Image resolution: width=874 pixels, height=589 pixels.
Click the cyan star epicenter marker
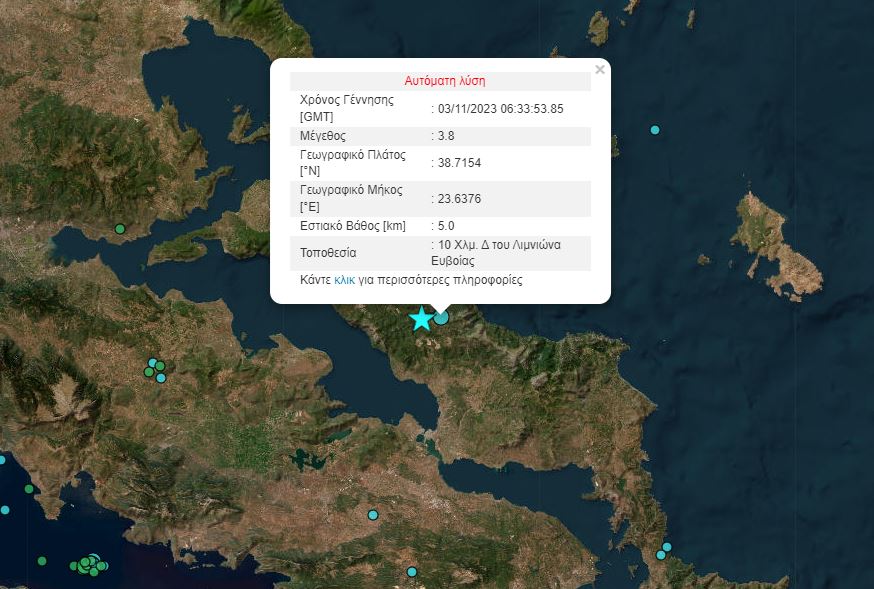[x=422, y=319]
